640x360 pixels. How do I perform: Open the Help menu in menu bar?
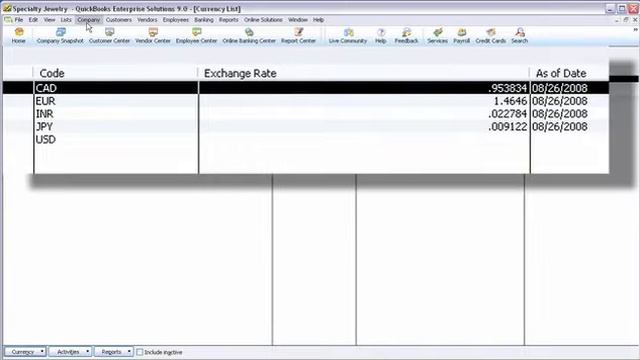(318, 20)
